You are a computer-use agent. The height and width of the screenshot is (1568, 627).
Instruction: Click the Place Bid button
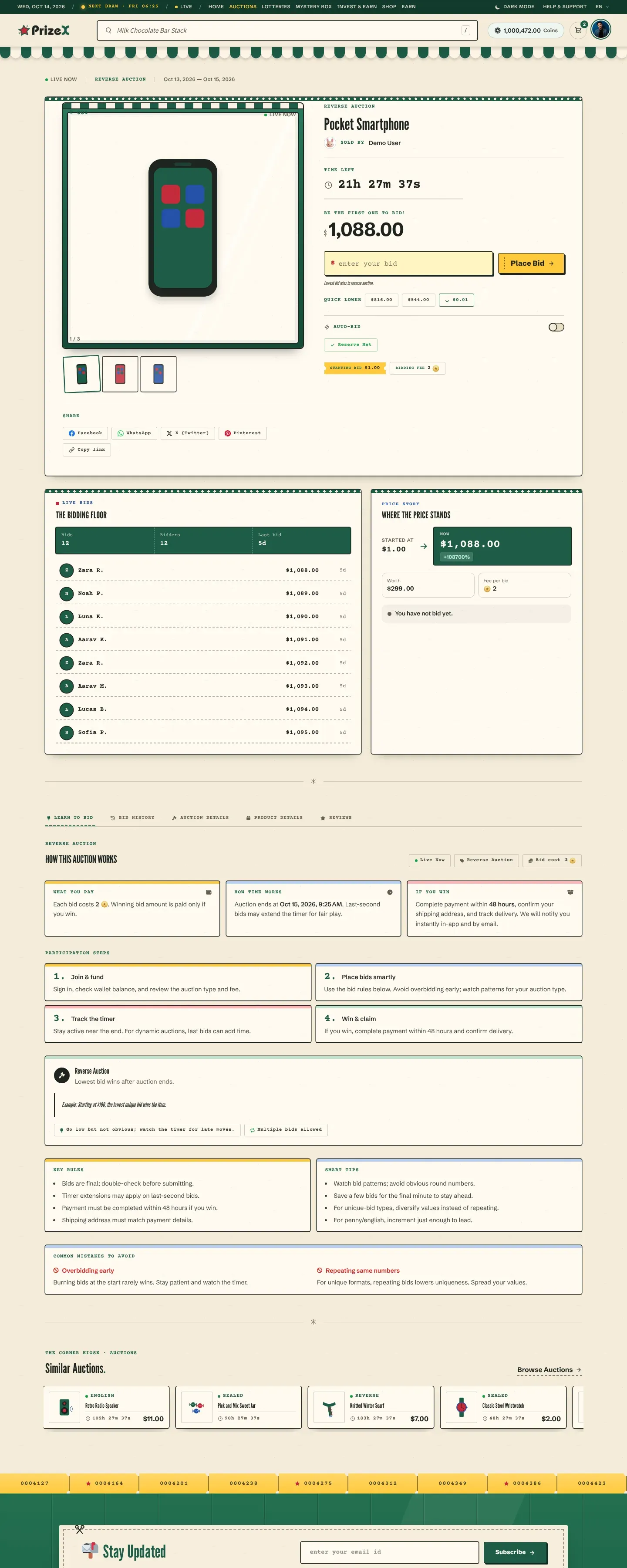[532, 263]
